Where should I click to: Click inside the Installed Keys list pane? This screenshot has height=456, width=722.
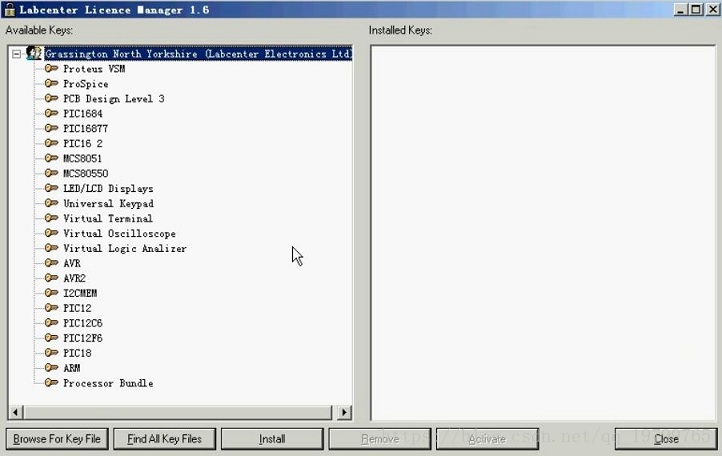click(x=543, y=233)
